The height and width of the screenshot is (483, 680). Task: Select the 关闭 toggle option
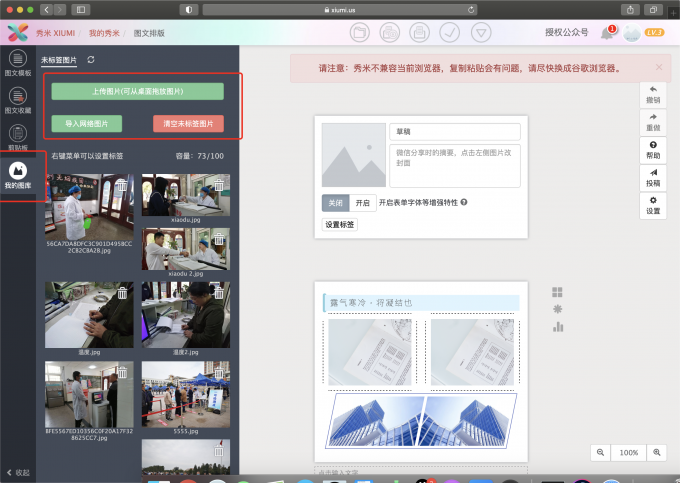coord(335,202)
